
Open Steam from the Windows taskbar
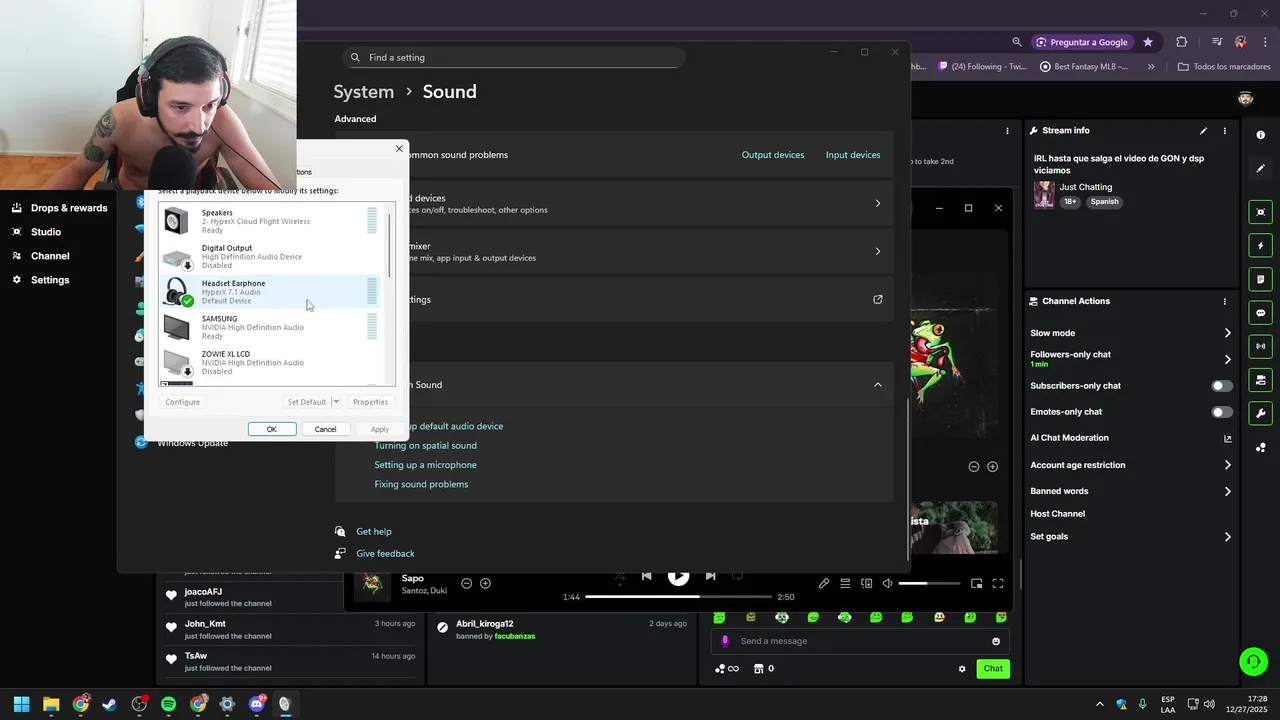110,704
